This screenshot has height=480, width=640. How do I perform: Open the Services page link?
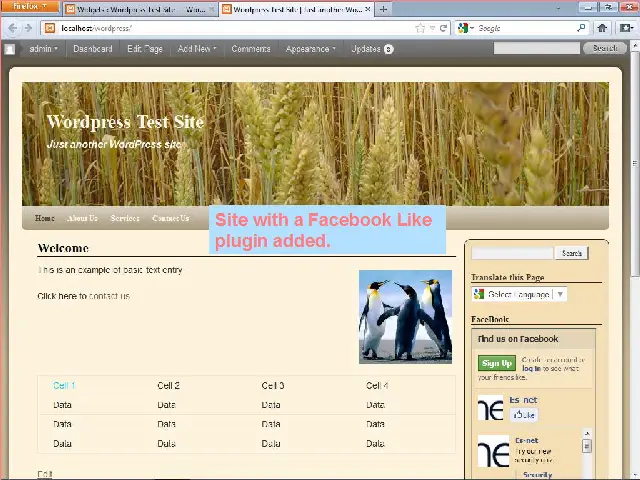point(125,218)
